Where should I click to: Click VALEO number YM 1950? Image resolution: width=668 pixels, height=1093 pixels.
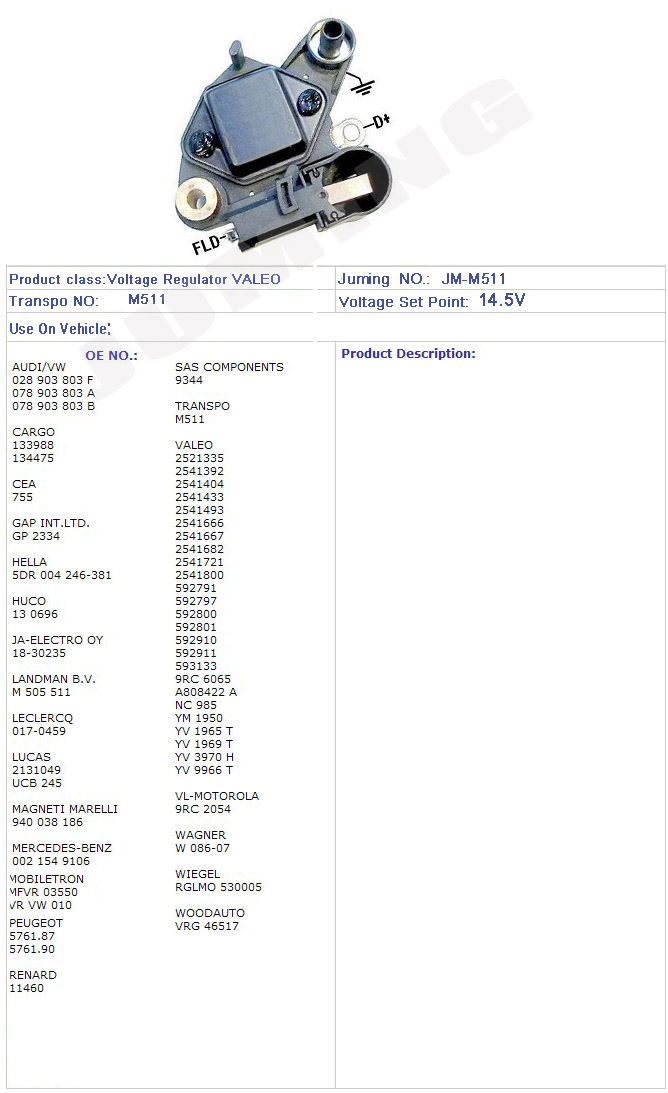(199, 718)
